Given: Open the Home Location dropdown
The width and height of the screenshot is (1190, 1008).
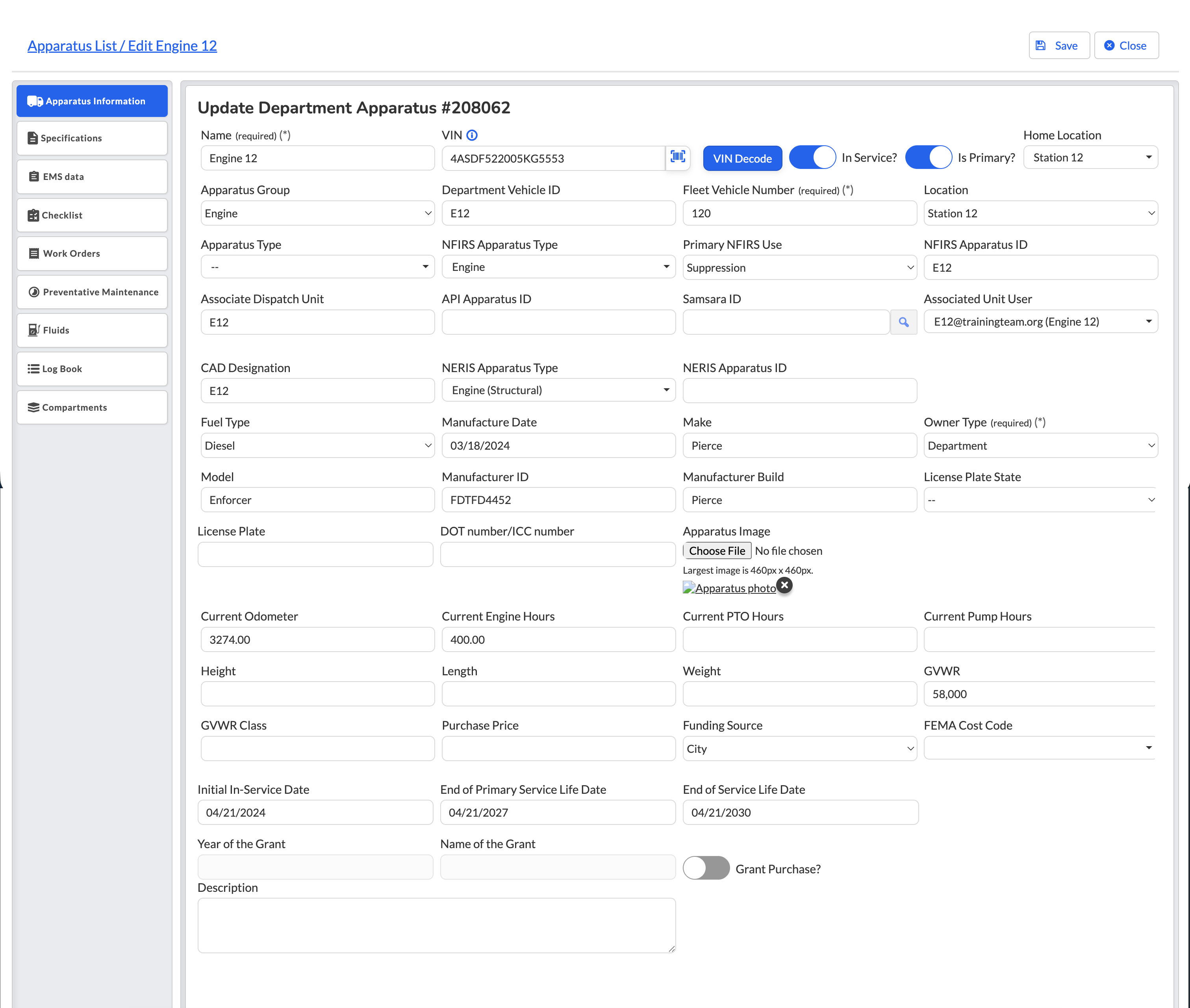Looking at the screenshot, I should click(x=1090, y=158).
